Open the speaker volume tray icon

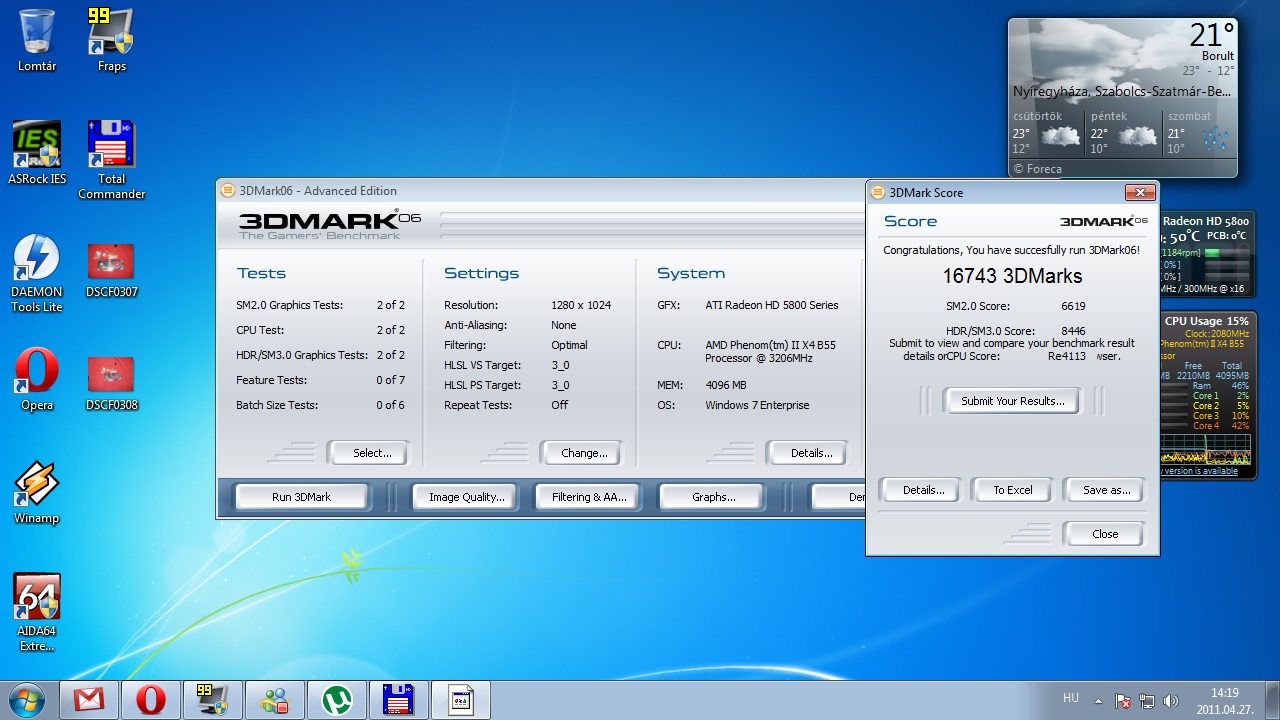coord(1171,701)
